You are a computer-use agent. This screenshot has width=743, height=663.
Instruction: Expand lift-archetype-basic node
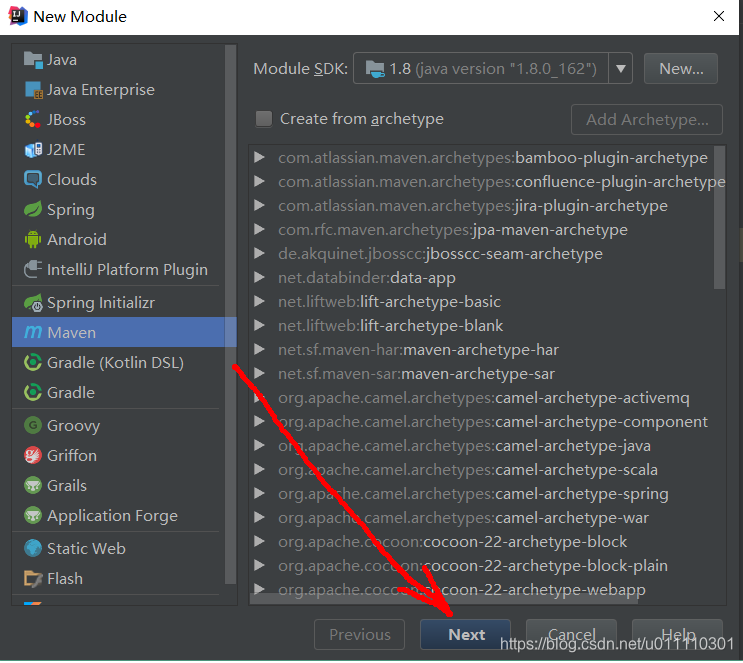pos(259,301)
